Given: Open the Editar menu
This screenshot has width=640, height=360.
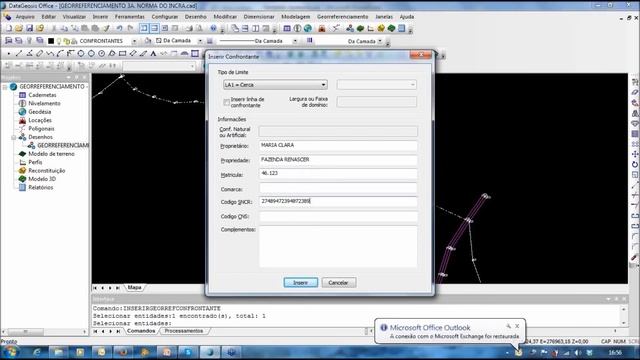Looking at the screenshot, I should pyautogui.click(x=49, y=17).
